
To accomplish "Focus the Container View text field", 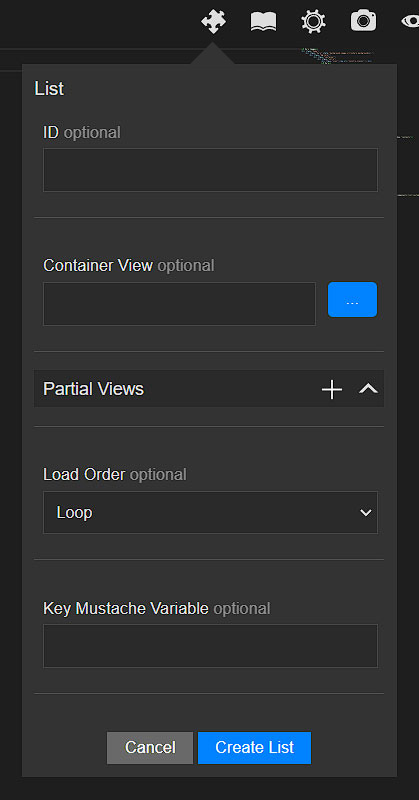I will [x=179, y=304].
